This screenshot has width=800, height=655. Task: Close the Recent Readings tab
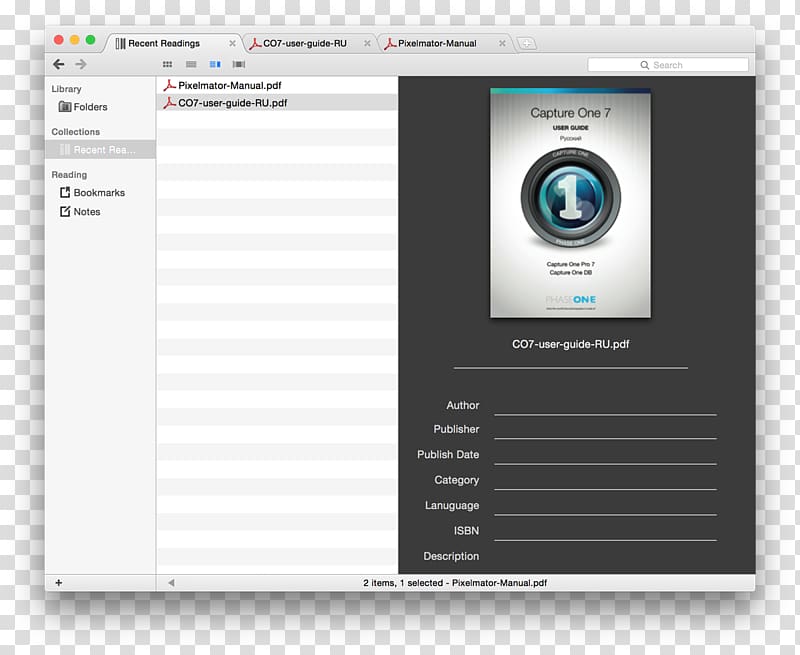(232, 43)
